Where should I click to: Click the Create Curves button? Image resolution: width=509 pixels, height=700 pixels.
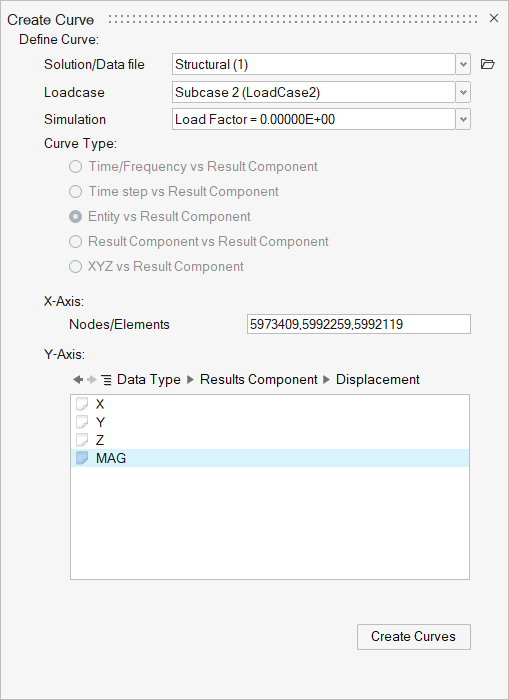413,637
